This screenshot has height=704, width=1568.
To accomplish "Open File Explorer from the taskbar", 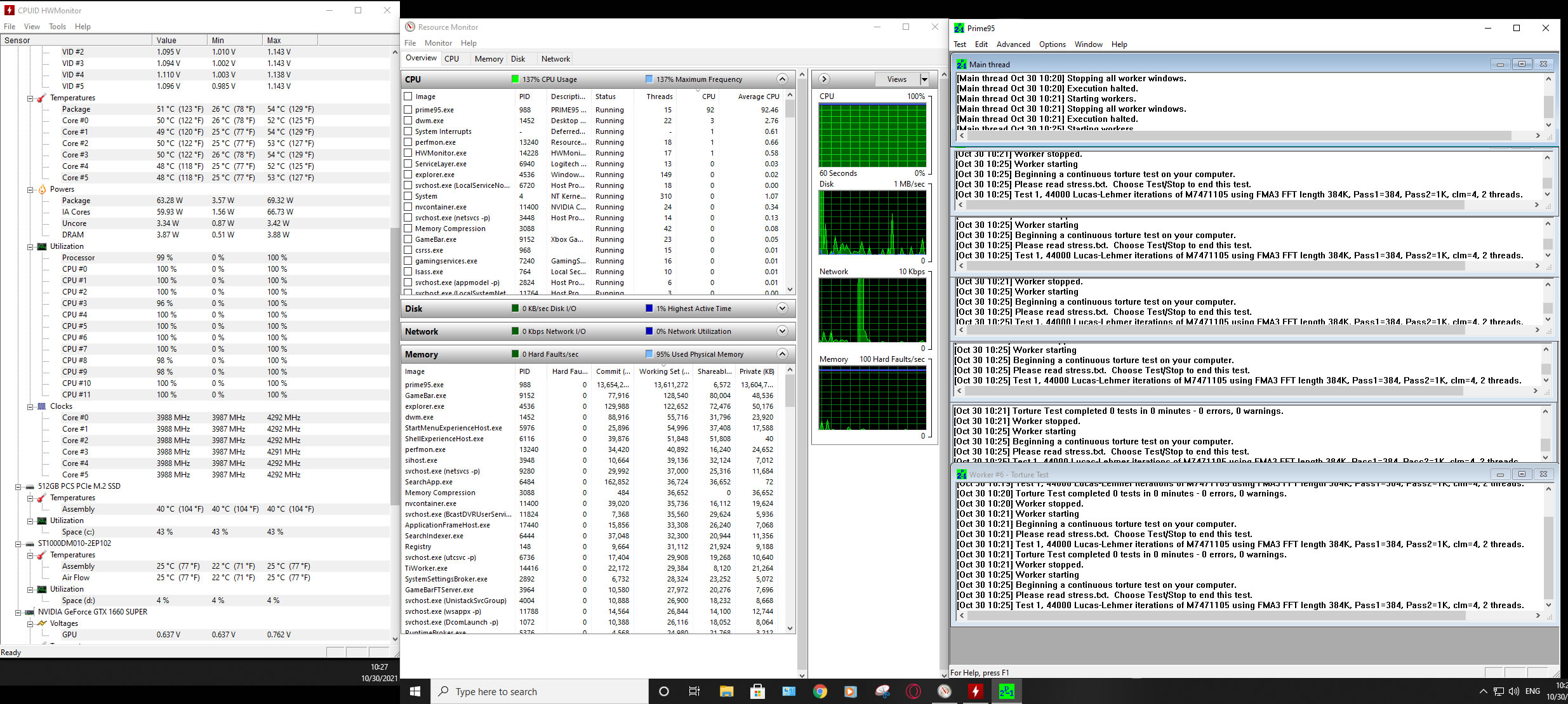I will 726,691.
